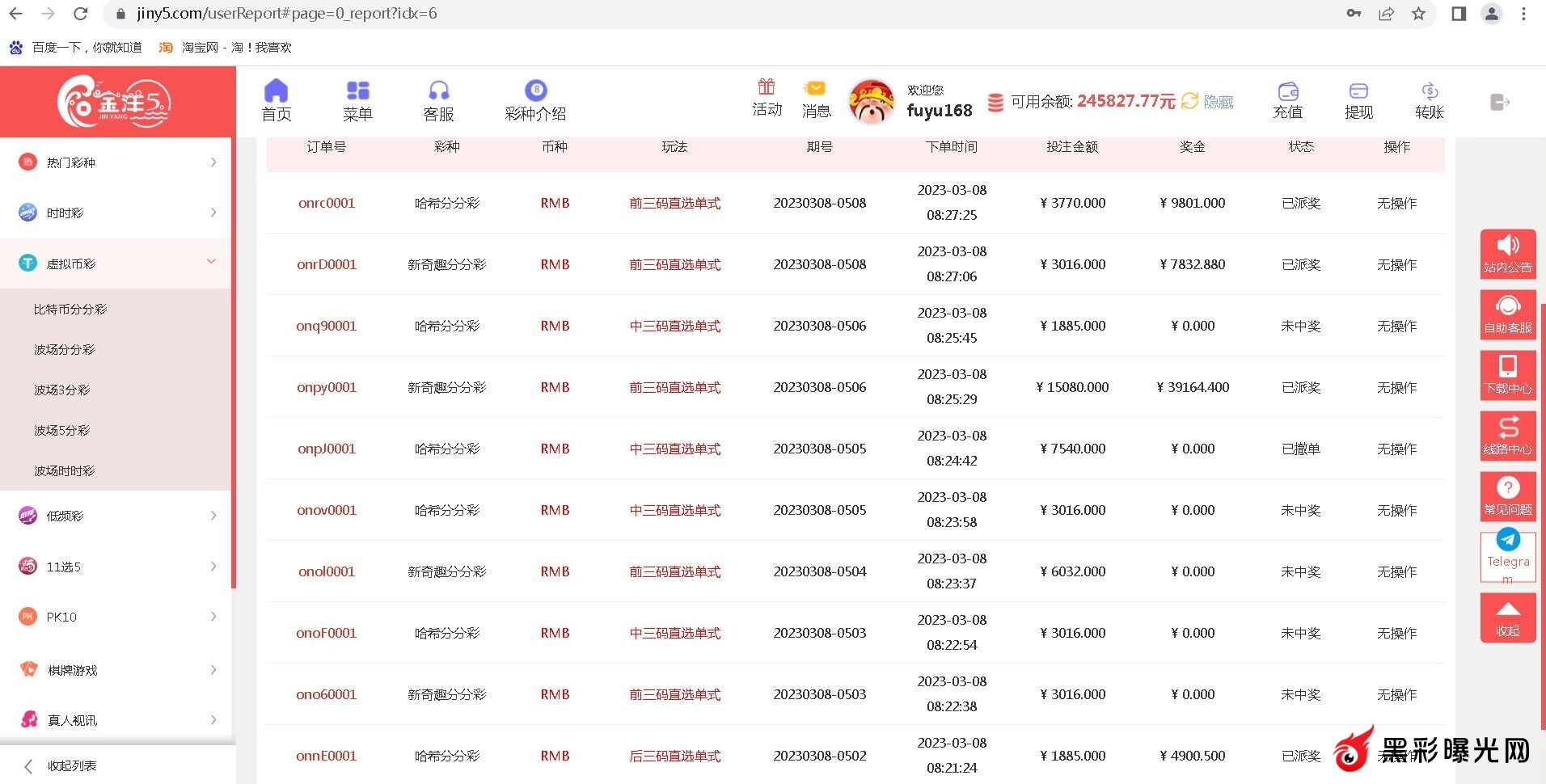Go to 首页 home tab
1546x784 pixels.
pos(276,100)
